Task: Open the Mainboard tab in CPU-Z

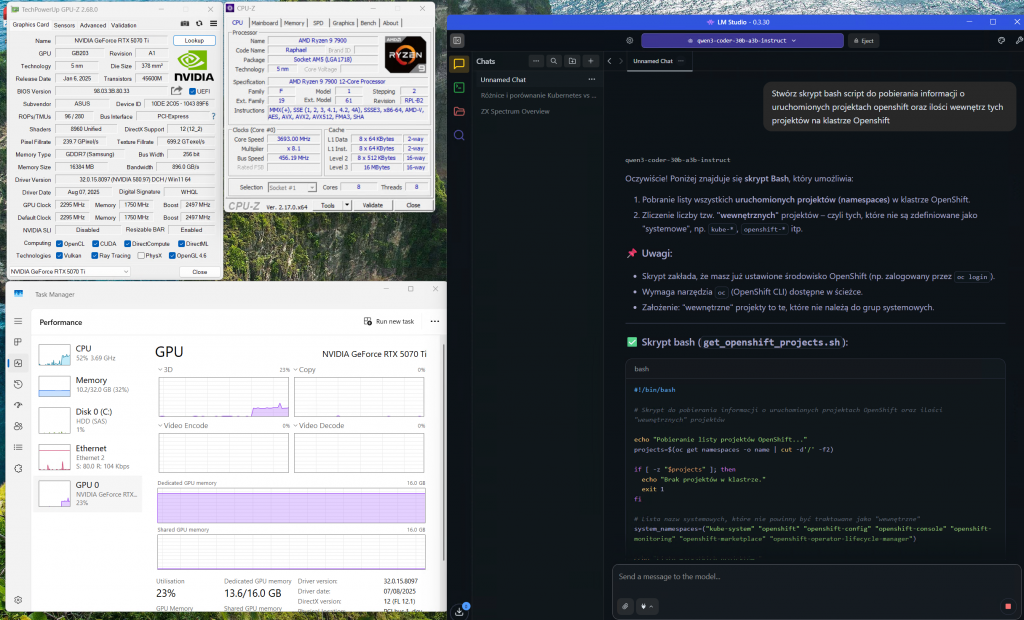Action: tap(265, 22)
